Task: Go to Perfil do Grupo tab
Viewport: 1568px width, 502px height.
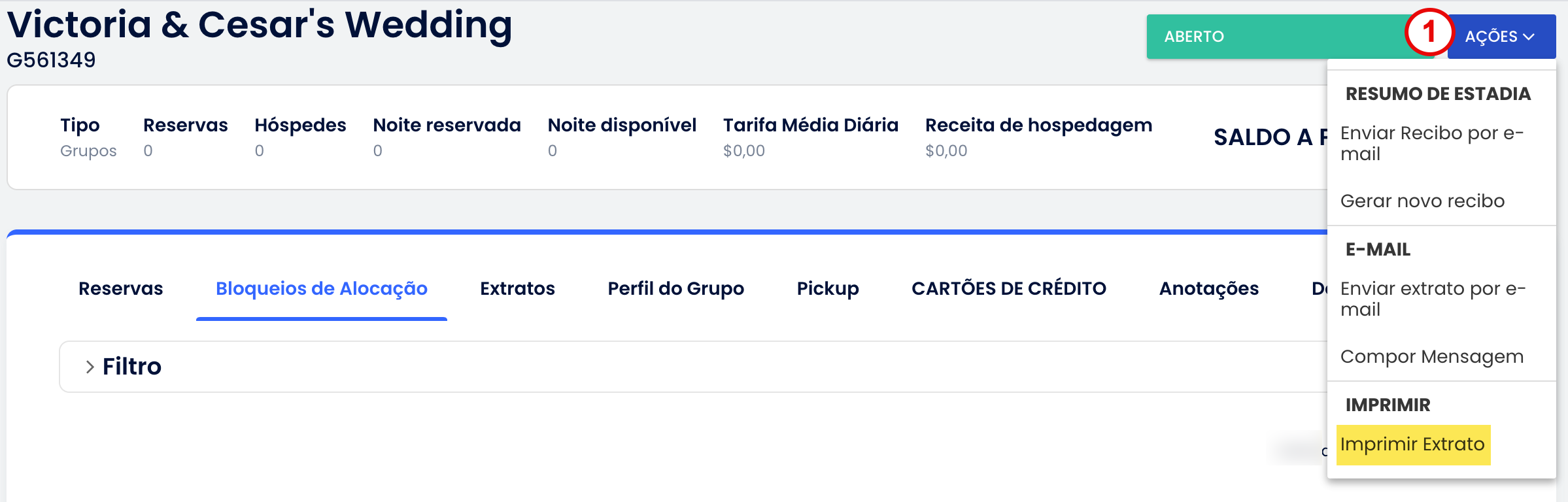Action: [x=675, y=288]
